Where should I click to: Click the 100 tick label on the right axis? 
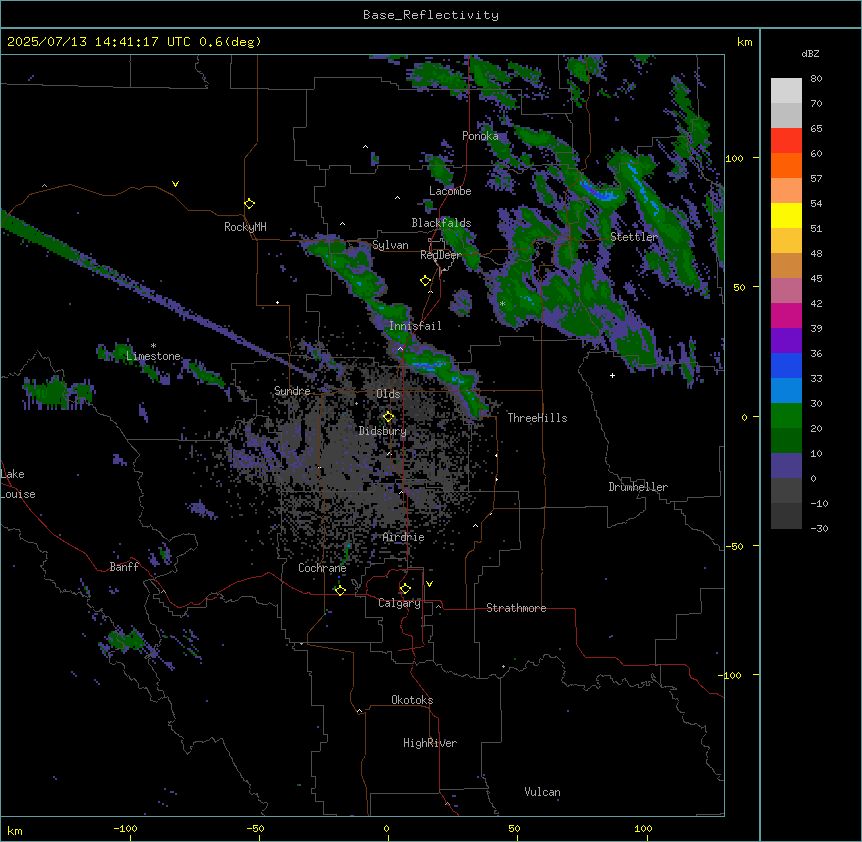(734, 158)
